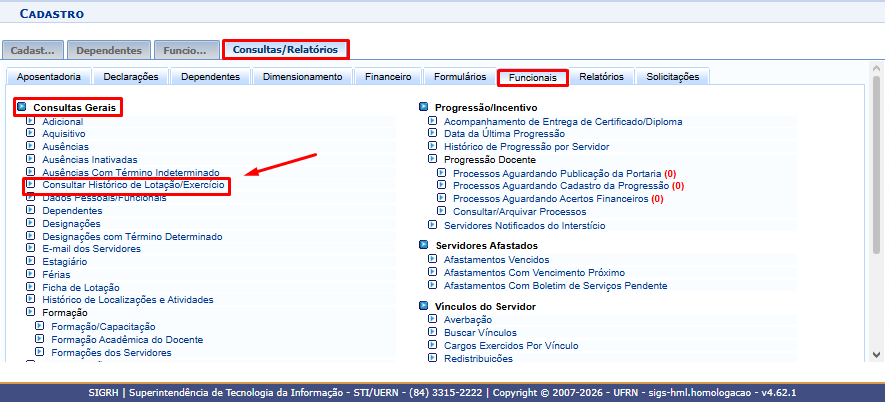Click the arrow icon beside Adicional

(x=31, y=121)
